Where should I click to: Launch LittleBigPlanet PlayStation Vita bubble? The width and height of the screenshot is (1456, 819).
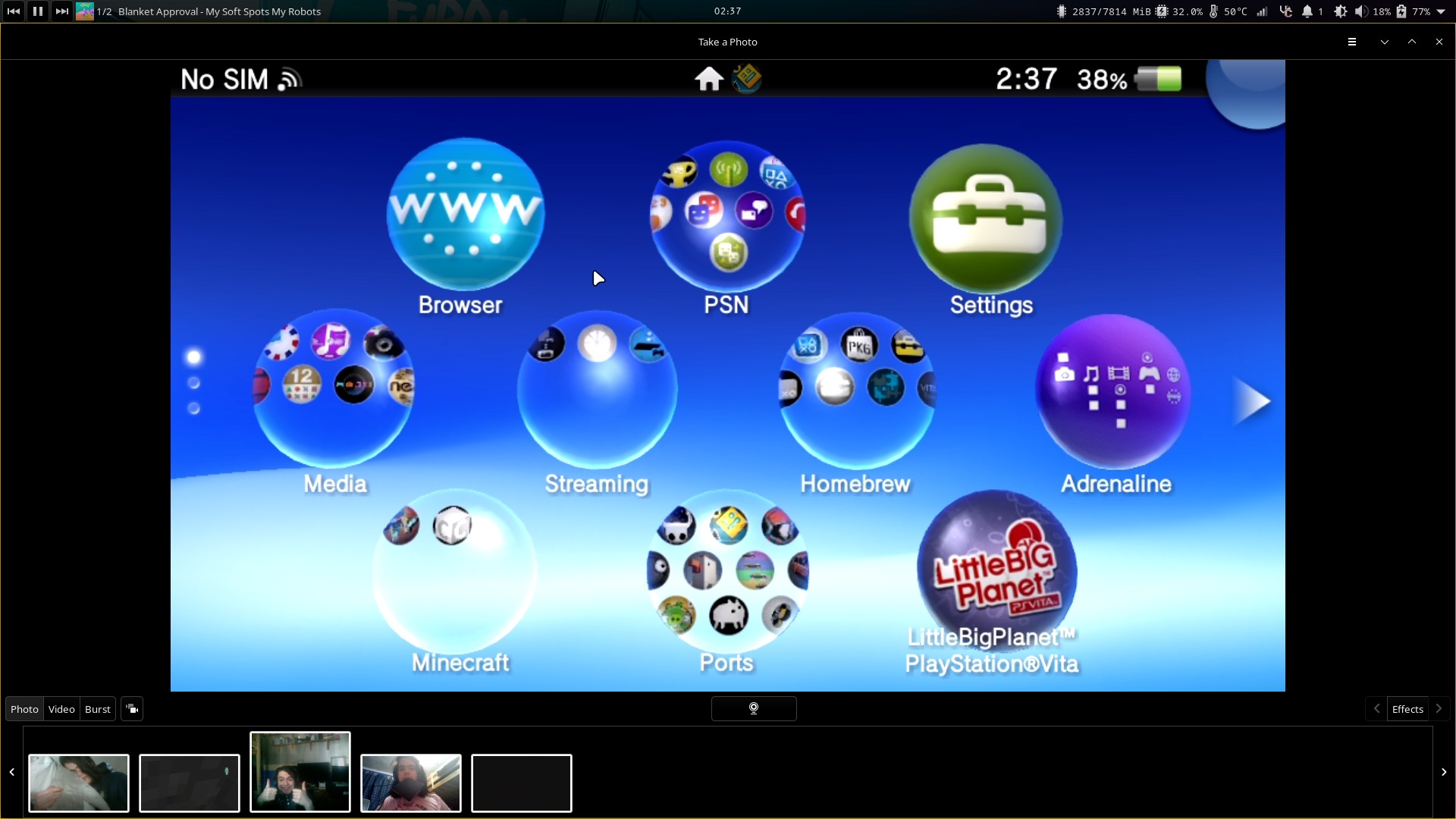click(996, 570)
